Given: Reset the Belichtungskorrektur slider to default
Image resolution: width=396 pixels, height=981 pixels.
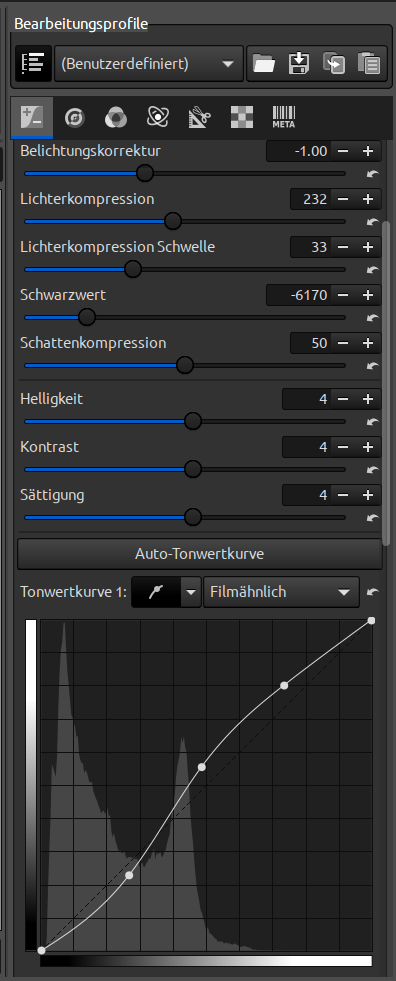Looking at the screenshot, I should [x=373, y=173].
